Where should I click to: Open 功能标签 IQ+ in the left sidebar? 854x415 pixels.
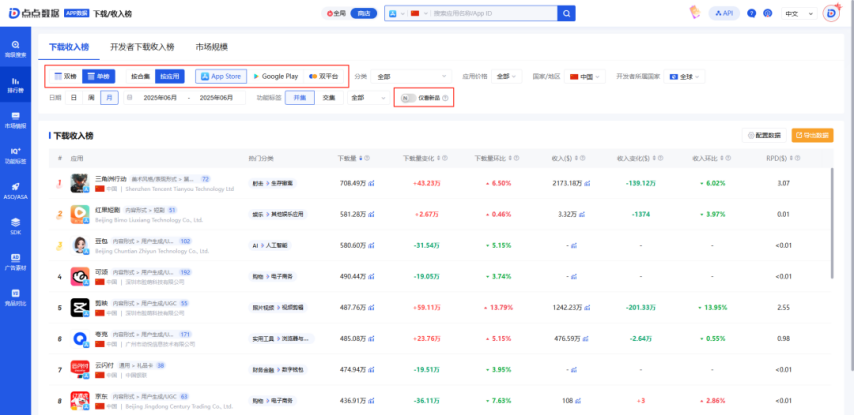coord(15,155)
